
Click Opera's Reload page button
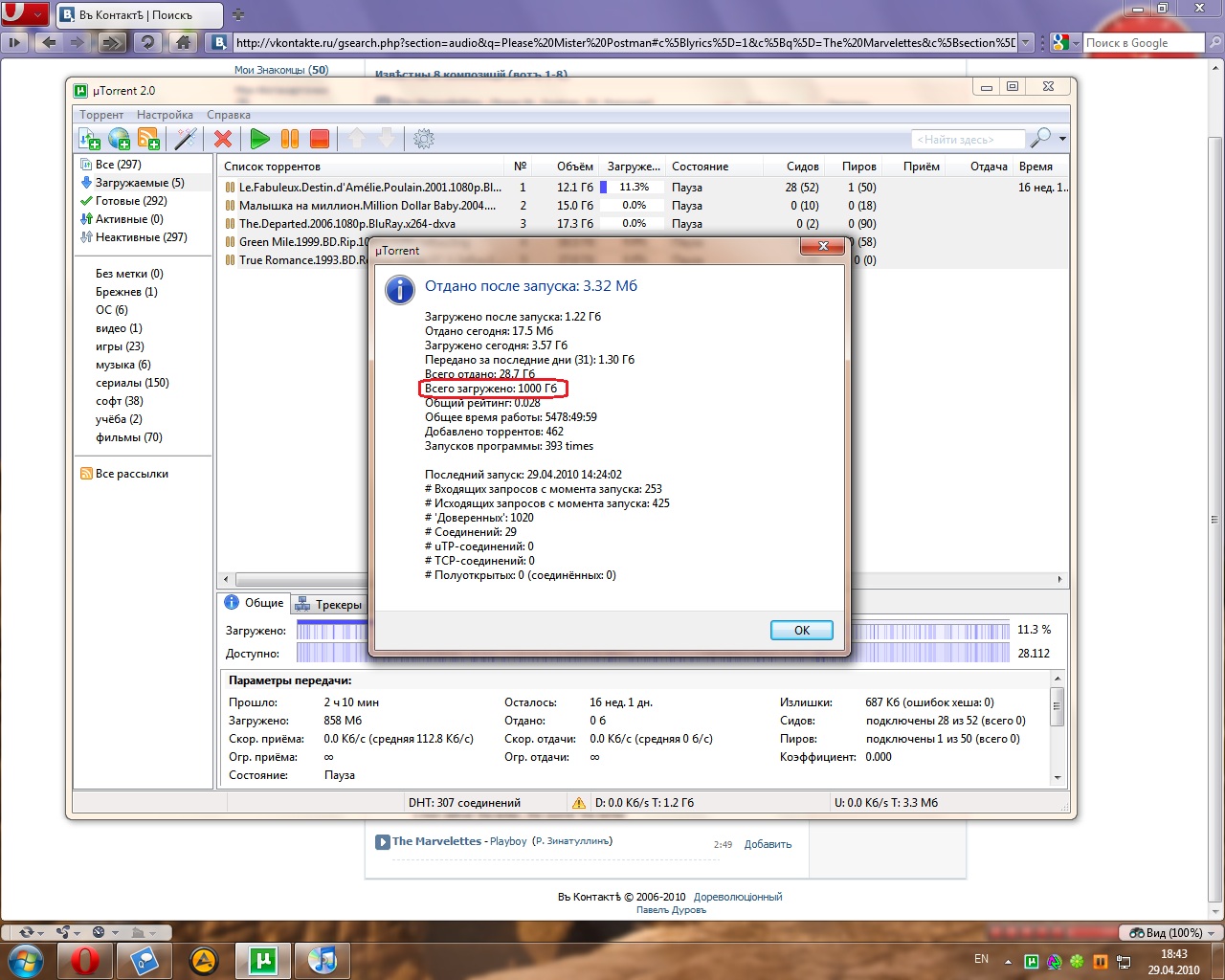point(147,42)
